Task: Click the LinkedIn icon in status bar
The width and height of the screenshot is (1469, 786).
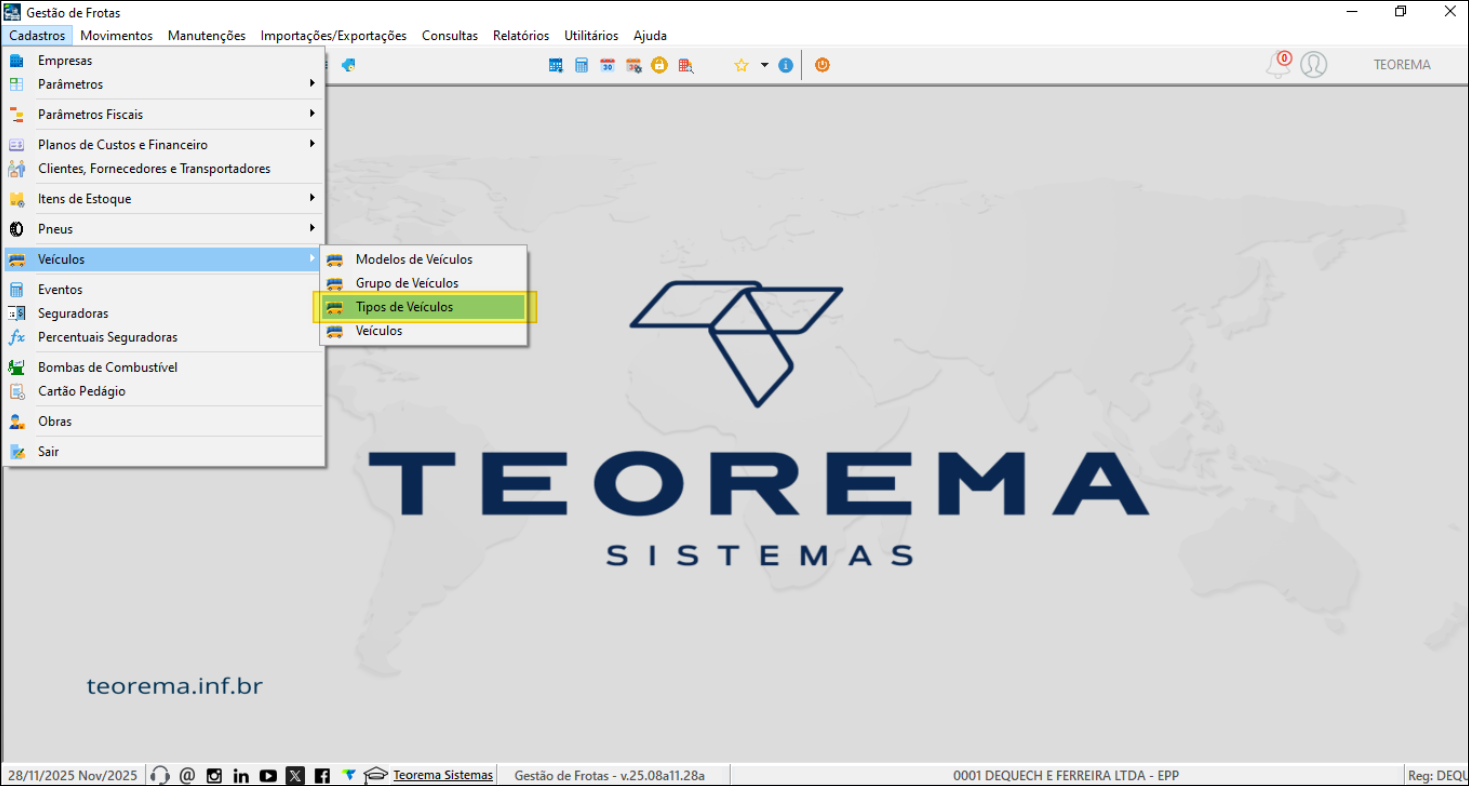Action: click(x=241, y=775)
